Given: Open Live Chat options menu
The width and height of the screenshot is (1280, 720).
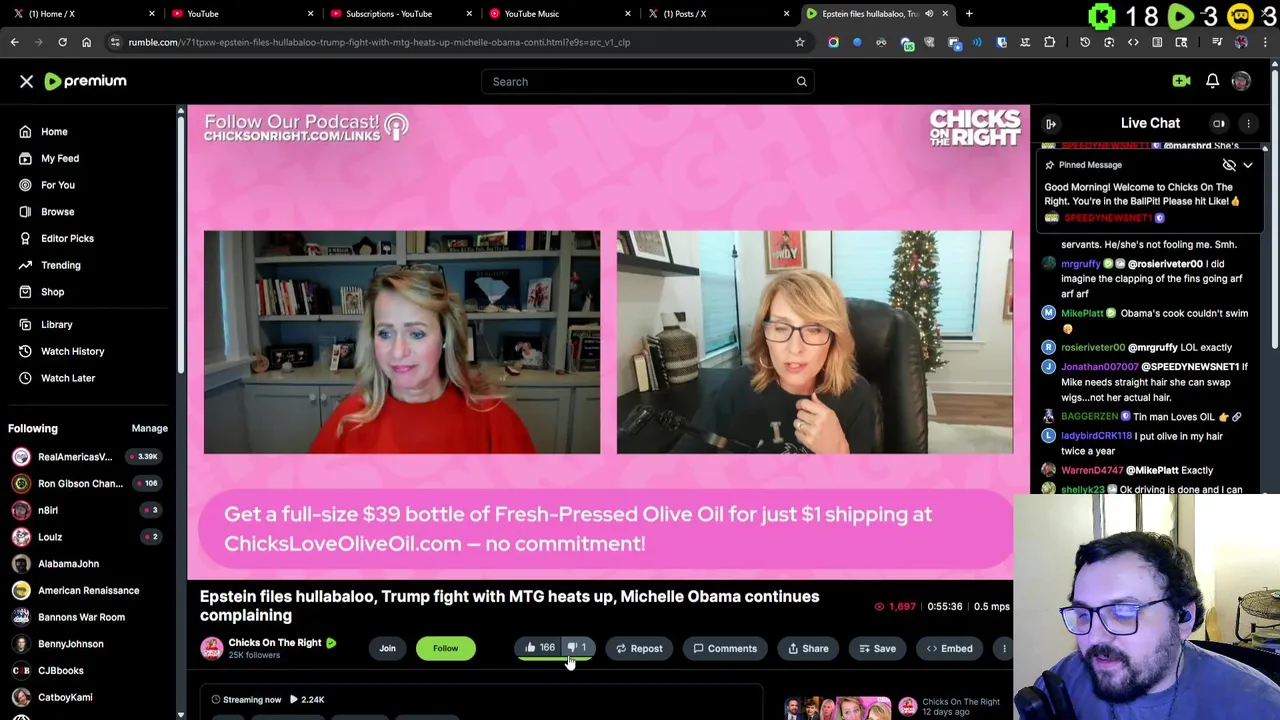Looking at the screenshot, I should click(x=1248, y=123).
